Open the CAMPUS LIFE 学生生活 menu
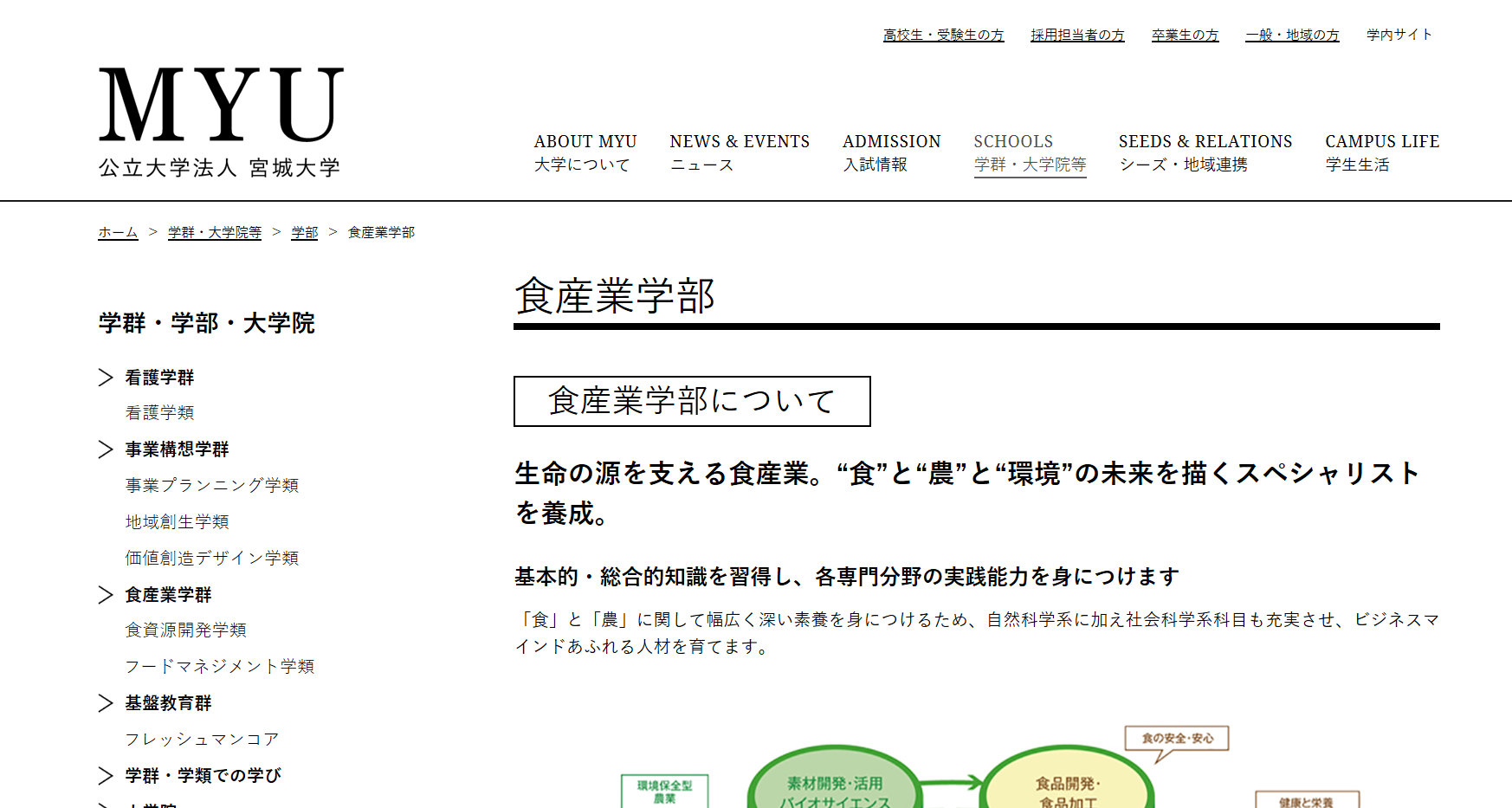The image size is (1512, 808). [x=1381, y=152]
